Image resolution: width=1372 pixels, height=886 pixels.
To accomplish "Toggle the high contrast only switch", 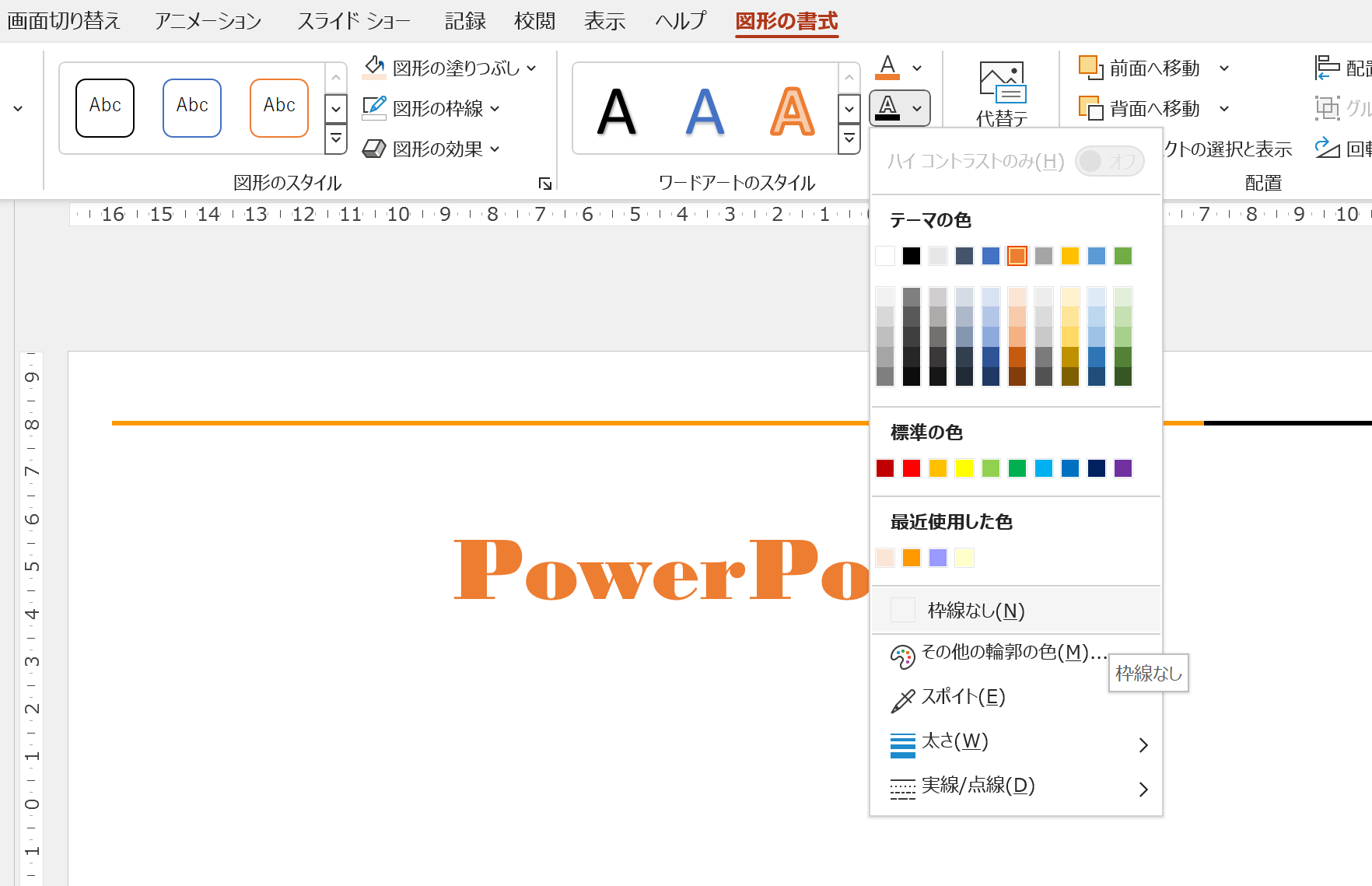I will tap(1109, 161).
